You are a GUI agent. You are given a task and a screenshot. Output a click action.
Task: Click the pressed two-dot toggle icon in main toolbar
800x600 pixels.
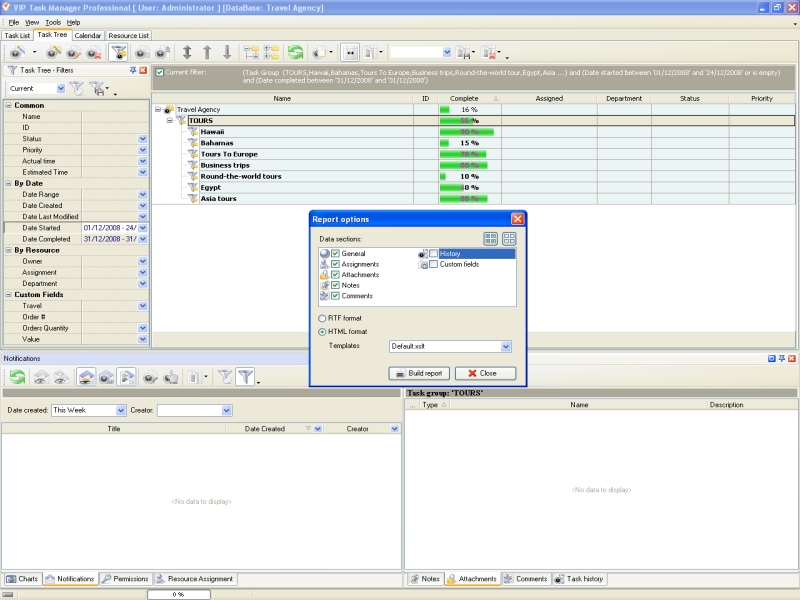tap(350, 53)
